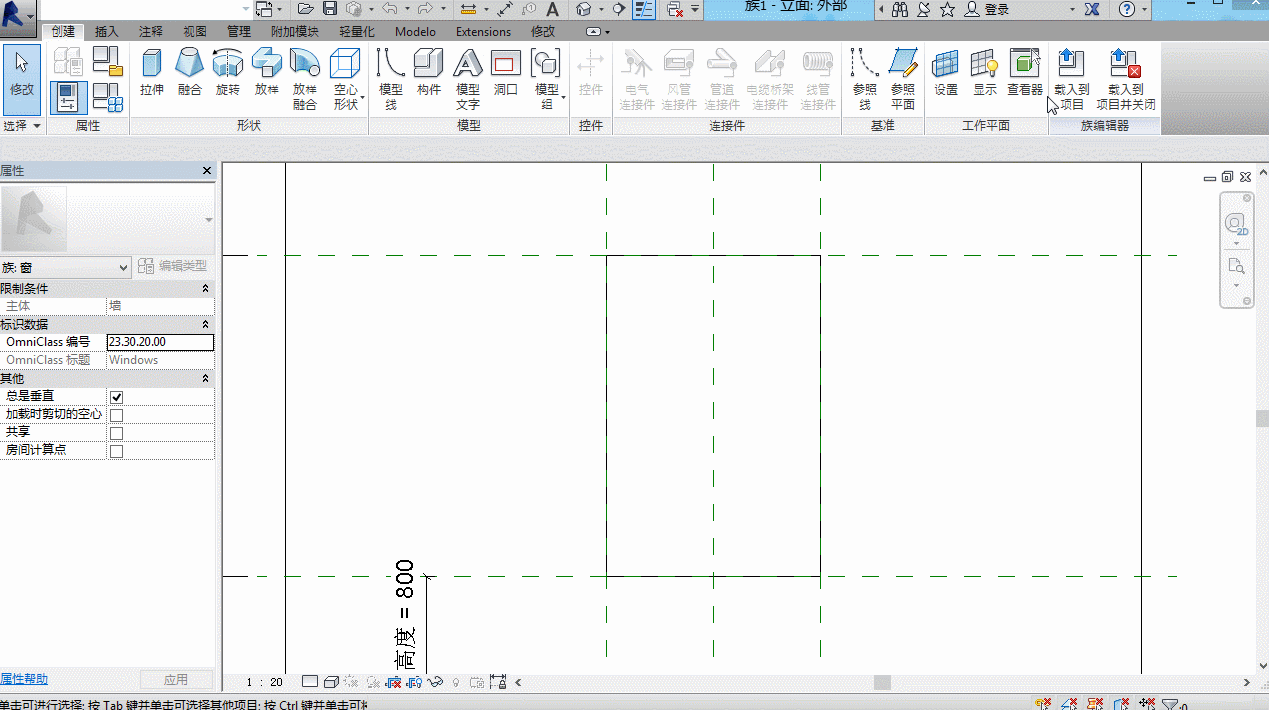Click the 编辑类型 button
1269x710 pixels.
[173, 266]
